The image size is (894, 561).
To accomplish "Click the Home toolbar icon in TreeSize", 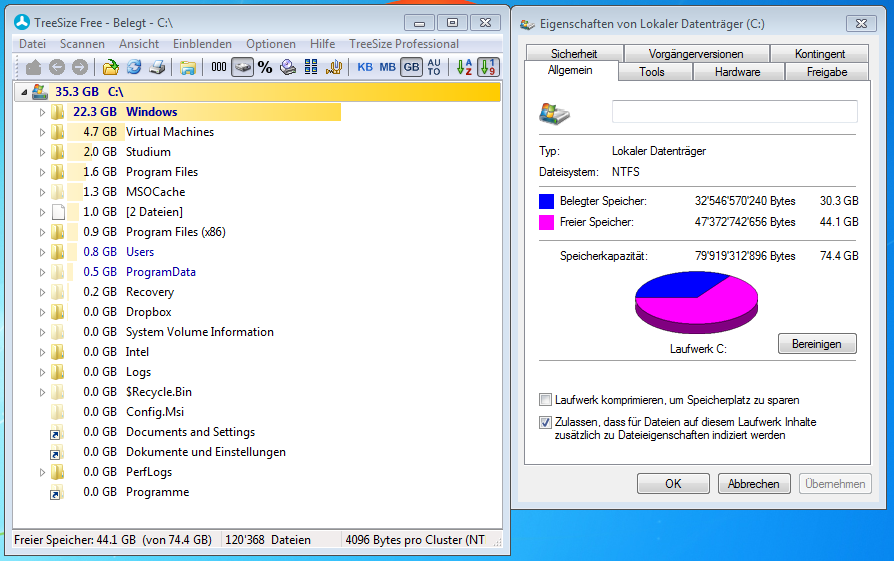I will coord(34,67).
